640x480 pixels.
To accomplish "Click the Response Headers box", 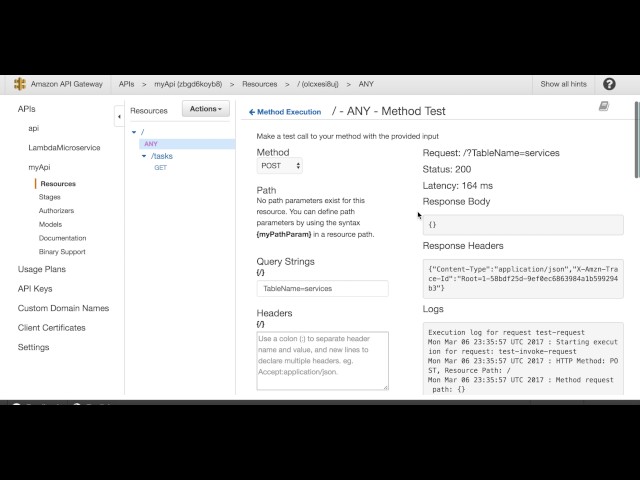I will point(523,279).
